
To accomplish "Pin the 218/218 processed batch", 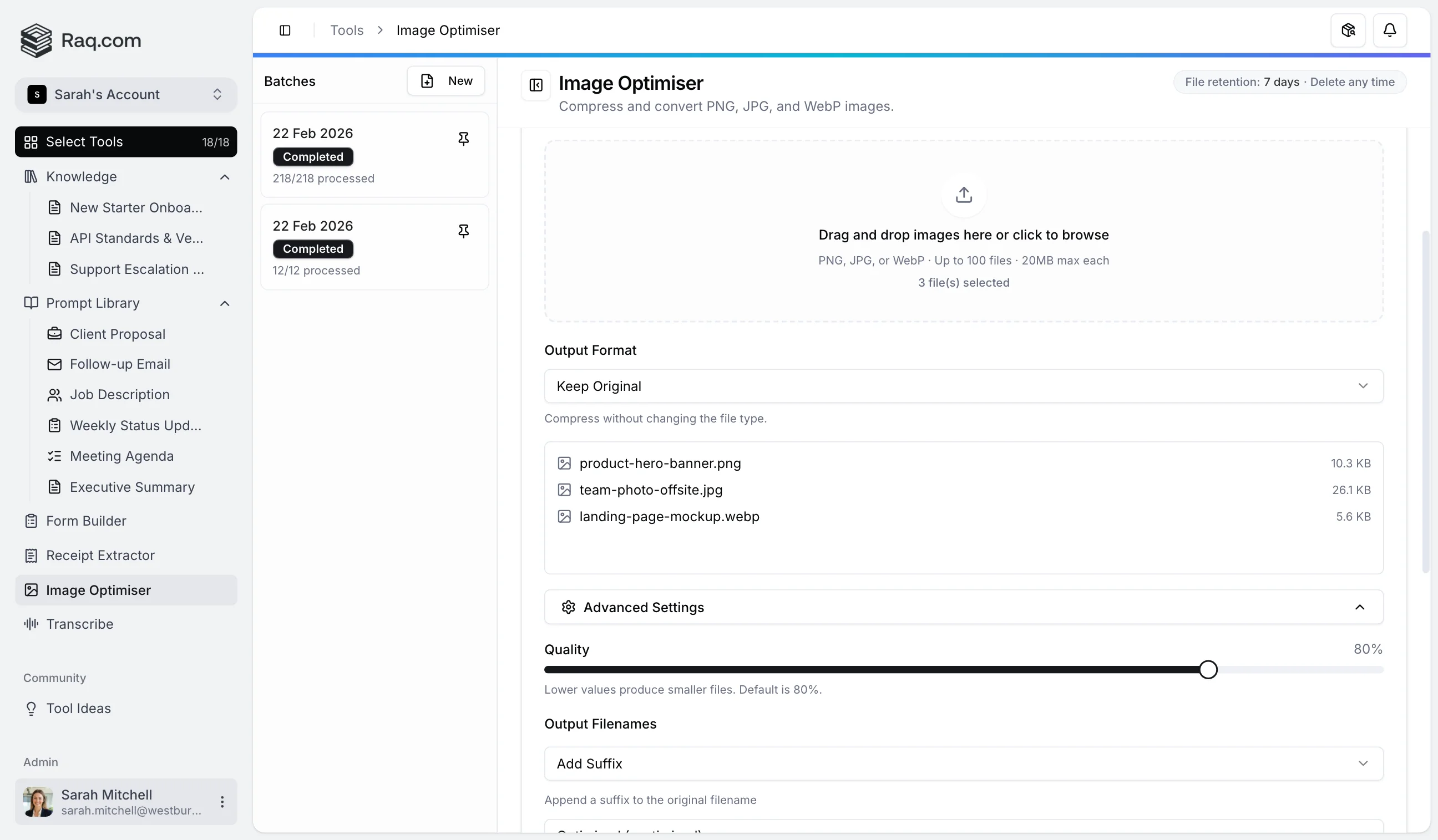I will 463,139.
